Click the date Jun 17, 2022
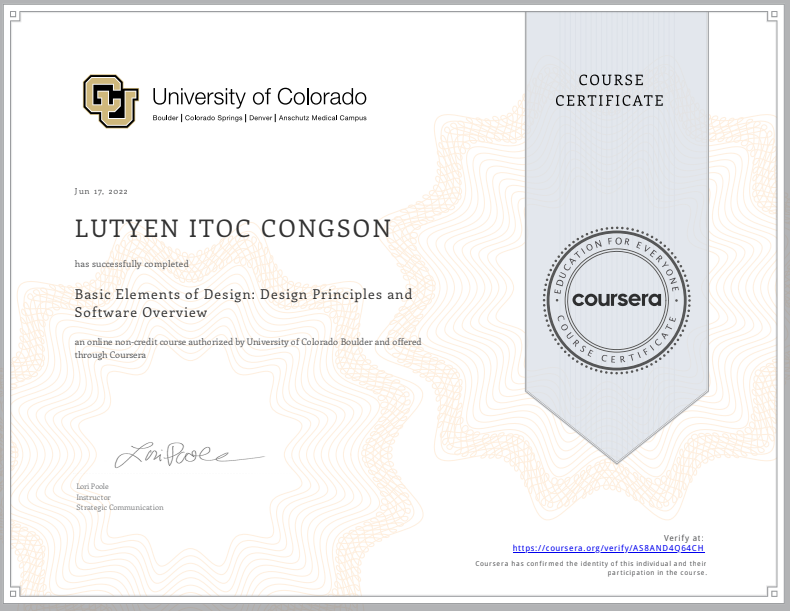 [101, 191]
